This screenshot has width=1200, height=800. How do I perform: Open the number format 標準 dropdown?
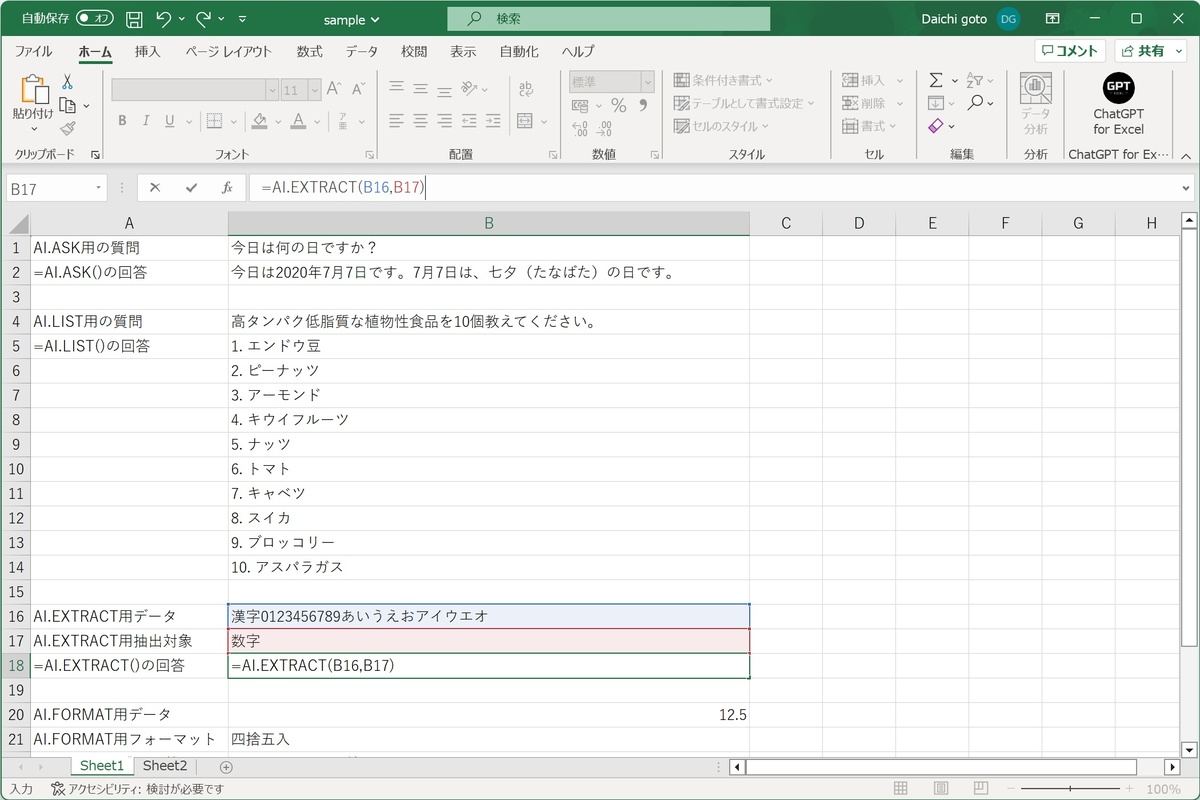[647, 82]
